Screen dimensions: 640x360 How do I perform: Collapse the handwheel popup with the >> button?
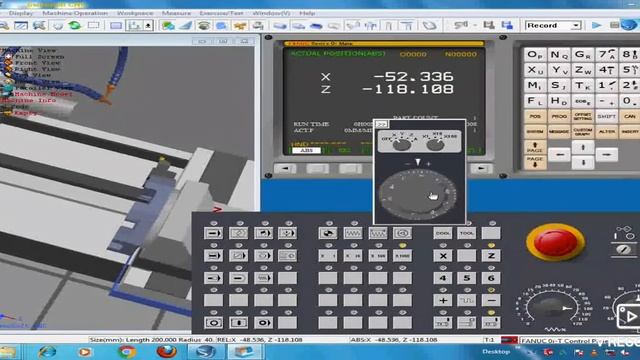(x=381, y=124)
